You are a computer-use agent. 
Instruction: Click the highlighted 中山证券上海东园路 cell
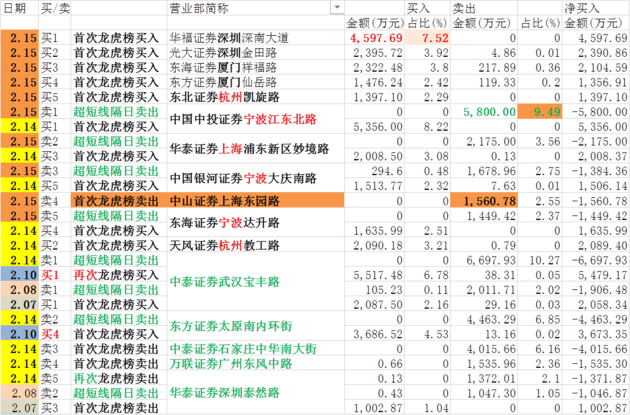256,200
